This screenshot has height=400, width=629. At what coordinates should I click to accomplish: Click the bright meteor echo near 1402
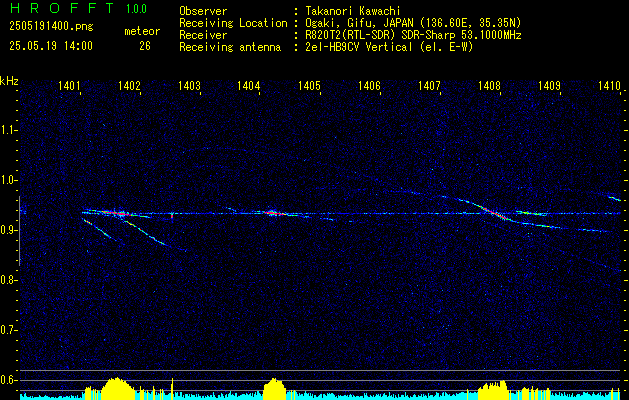116,213
